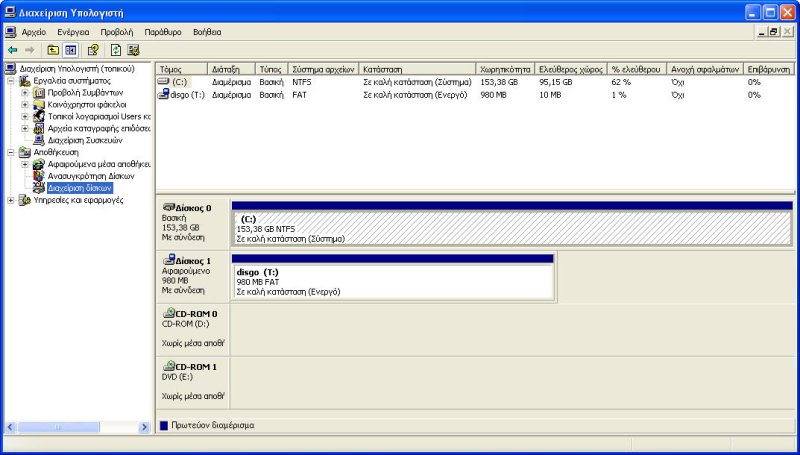Viewport: 800px width, 455px height.
Task: Click the tree pane horizontal scrollbar thumb
Action: pos(58,427)
